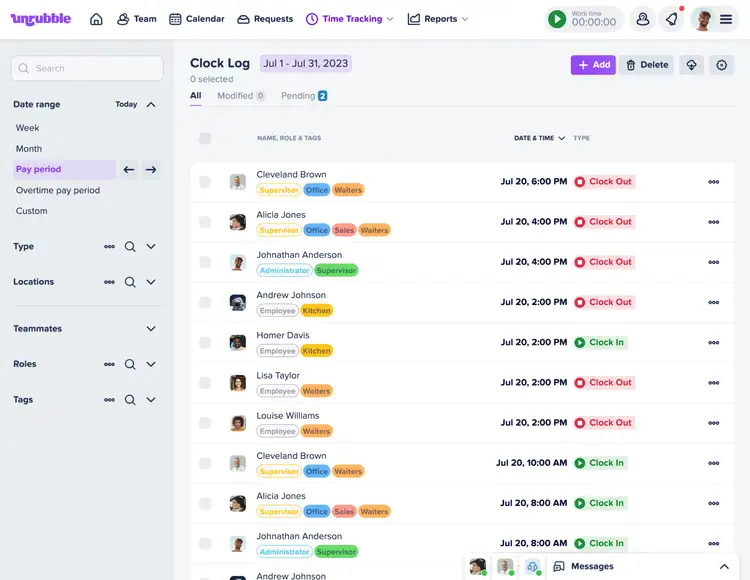Click the home icon in top navigation
The height and width of the screenshot is (580, 750).
[x=96, y=19]
